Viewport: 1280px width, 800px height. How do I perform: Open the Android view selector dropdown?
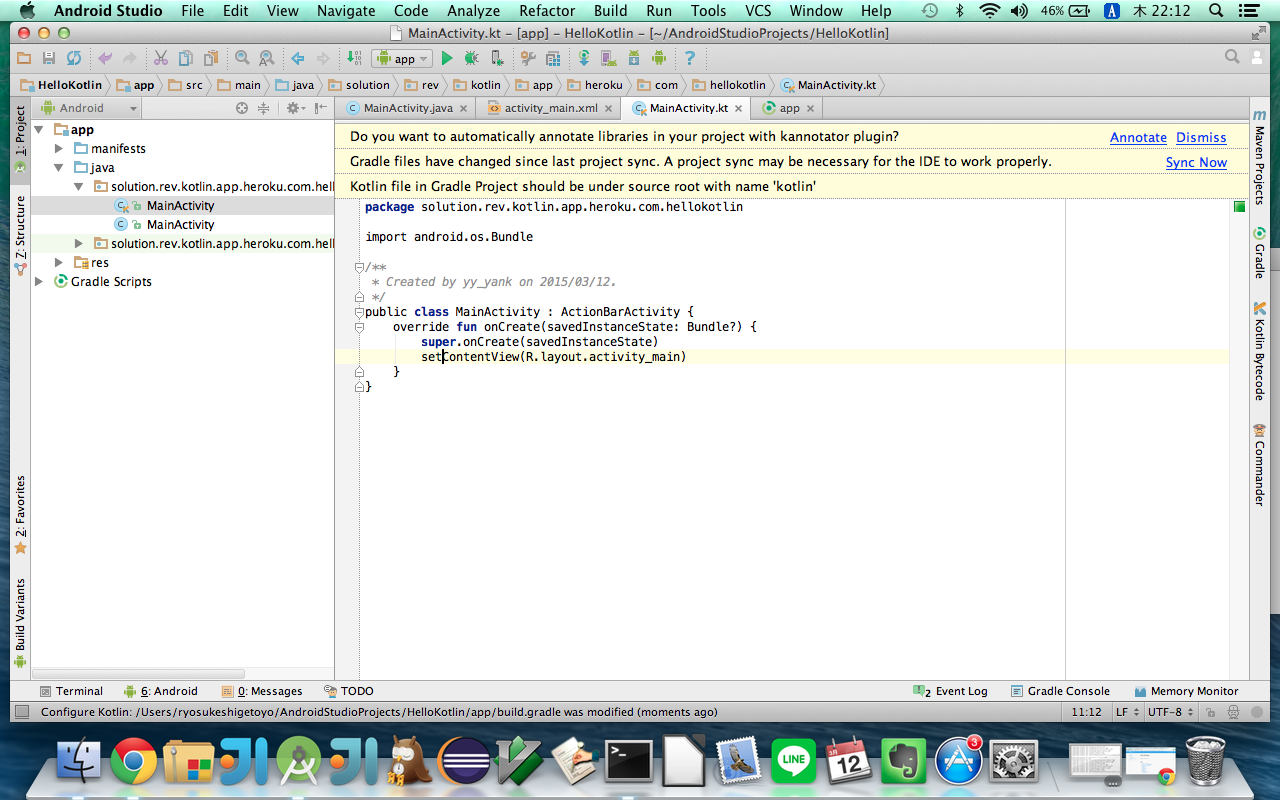tap(87, 108)
